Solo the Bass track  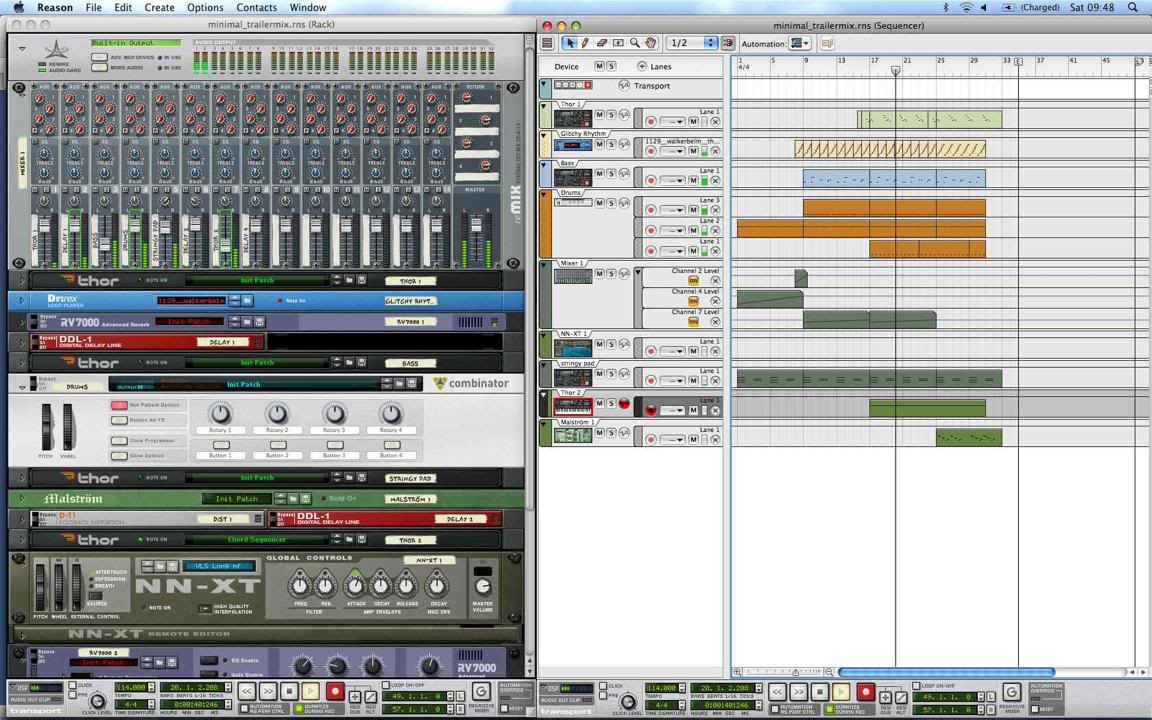(x=611, y=174)
